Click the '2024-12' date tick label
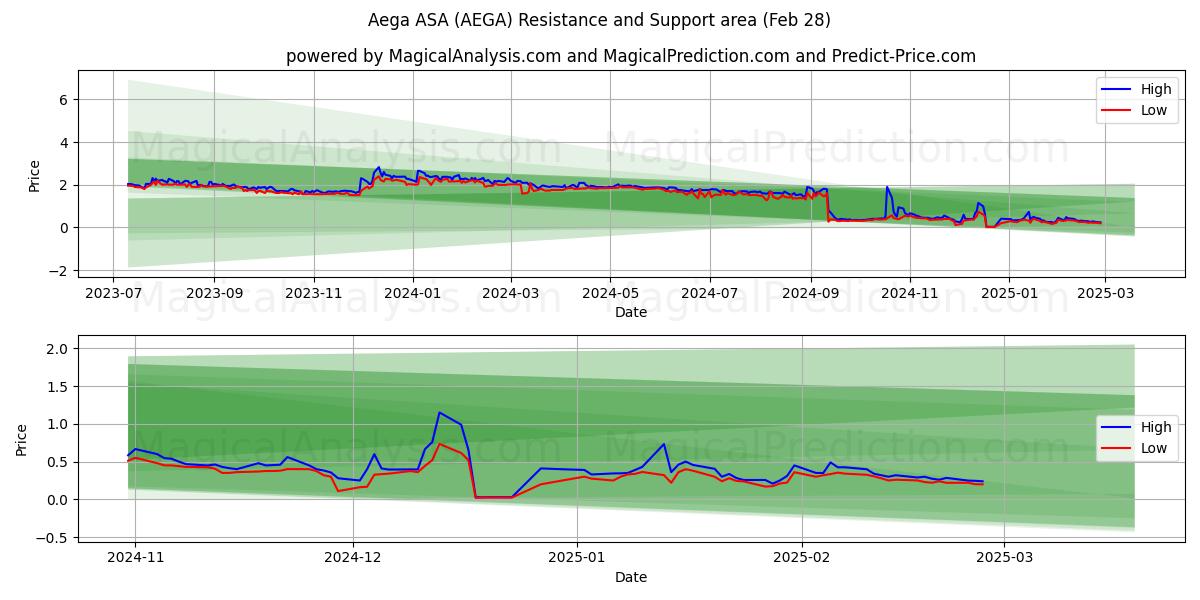The width and height of the screenshot is (1200, 600). (353, 559)
